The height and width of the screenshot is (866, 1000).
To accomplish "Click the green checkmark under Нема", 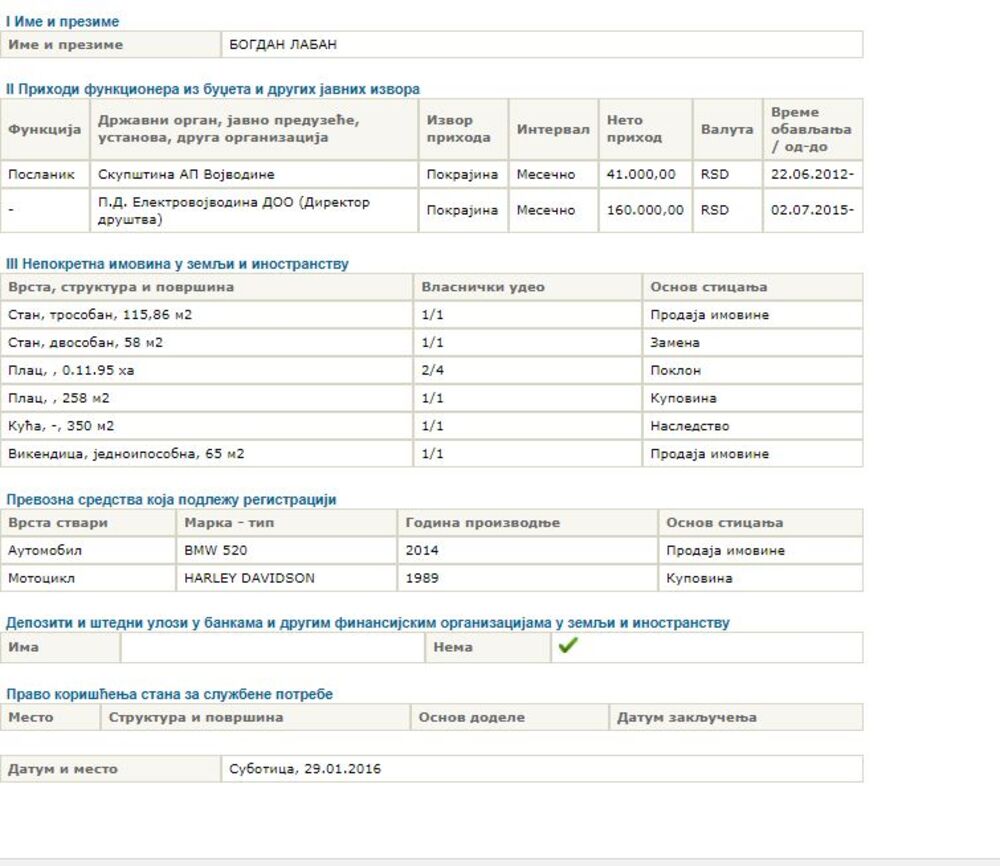I will click(568, 646).
